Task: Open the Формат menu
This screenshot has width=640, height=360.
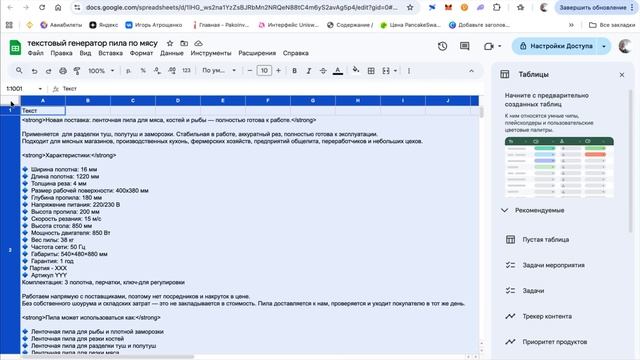Action: tap(141, 53)
